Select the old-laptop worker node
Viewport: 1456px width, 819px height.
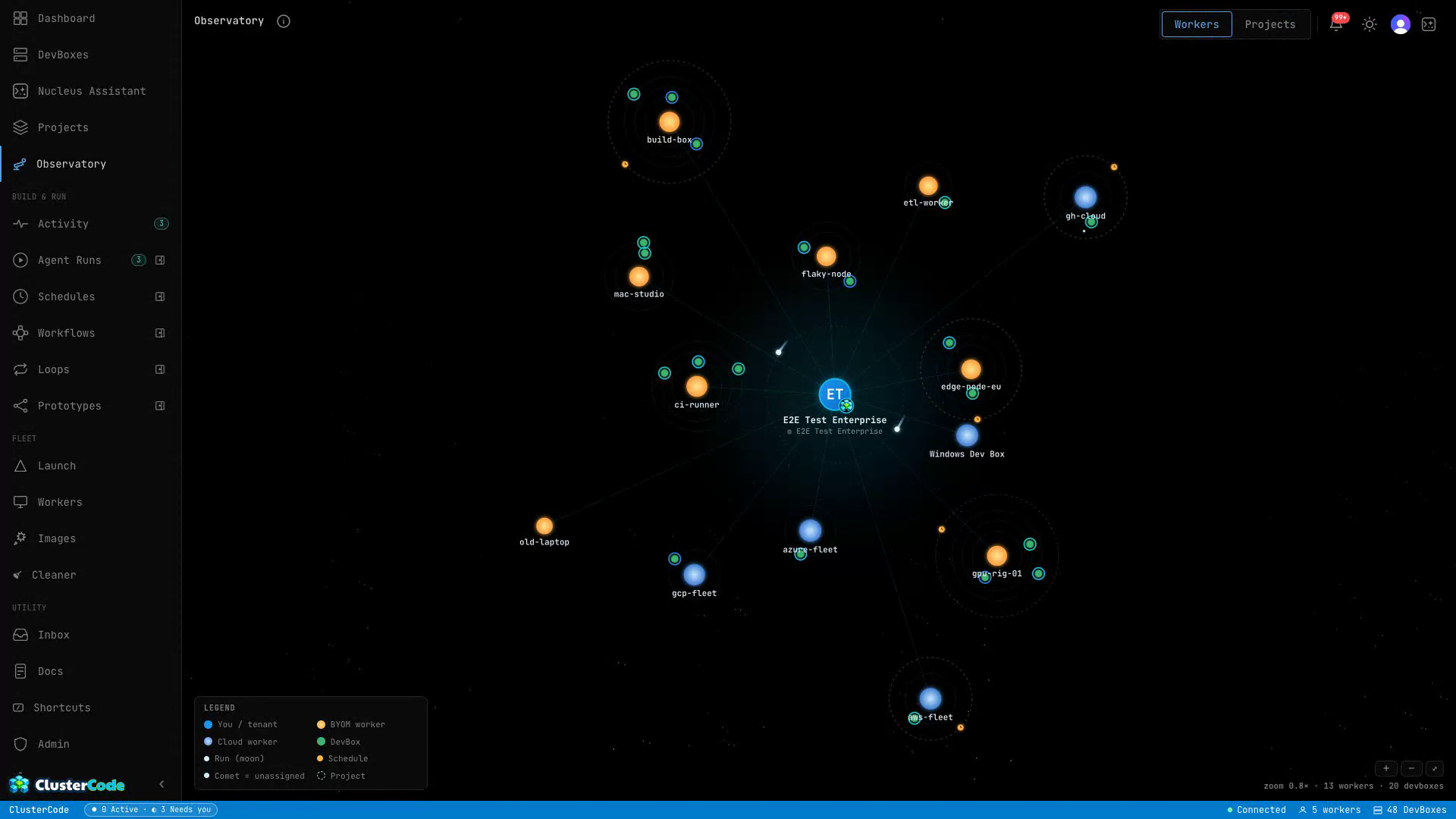coord(544,526)
